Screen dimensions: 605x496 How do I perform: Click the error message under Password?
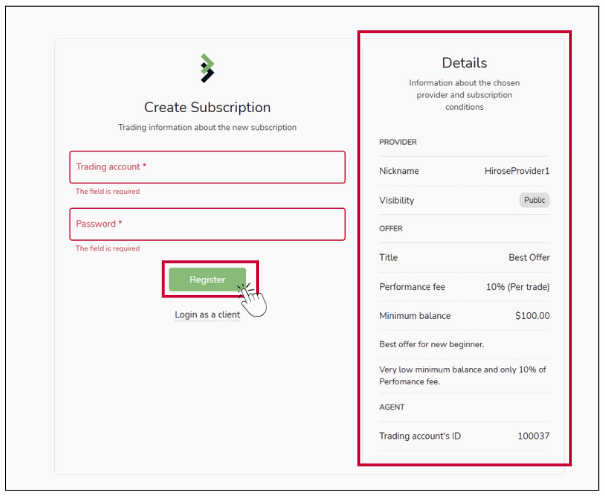click(x=108, y=248)
